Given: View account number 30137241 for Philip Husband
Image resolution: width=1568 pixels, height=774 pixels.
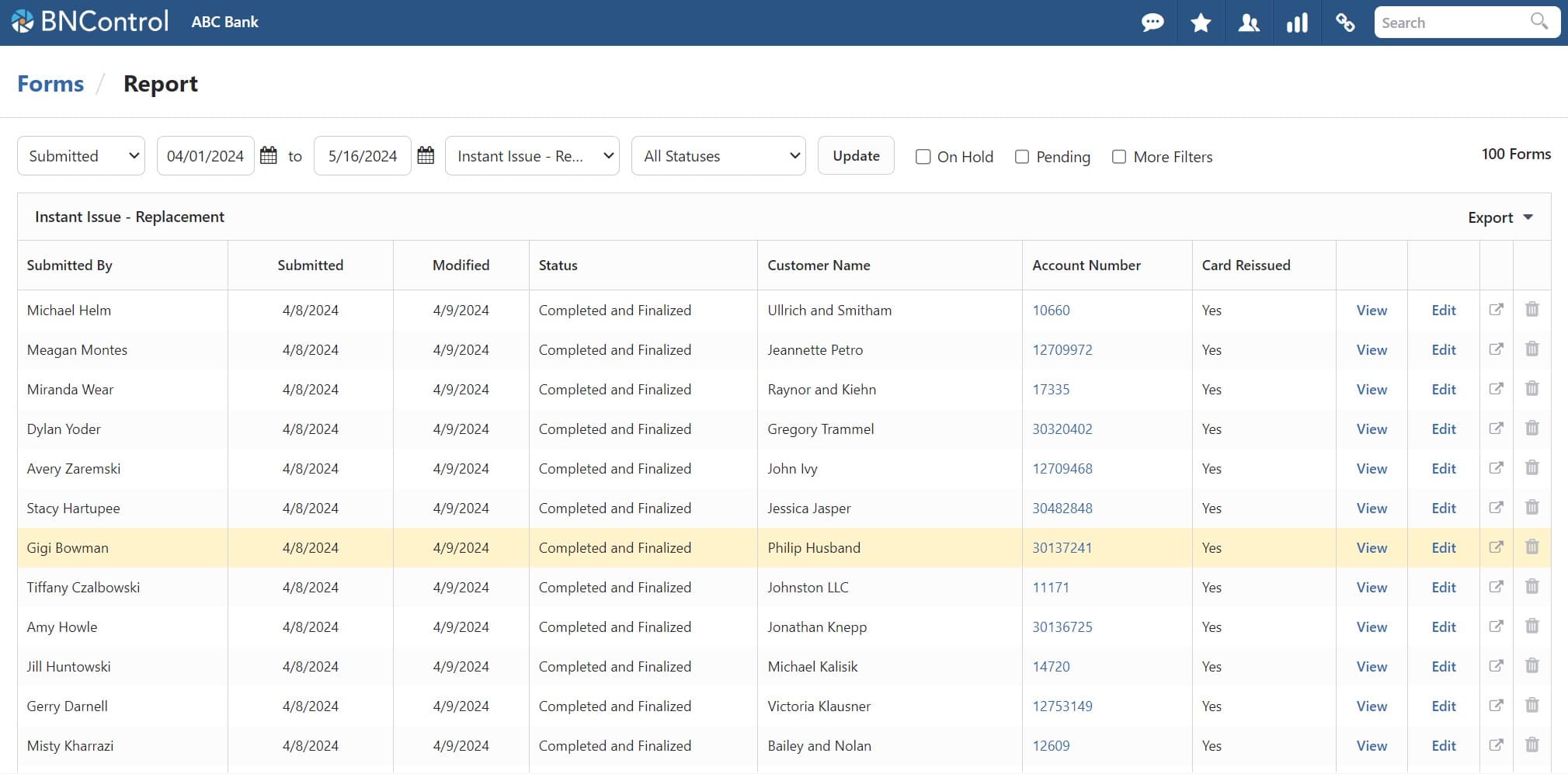Looking at the screenshot, I should click(1062, 547).
